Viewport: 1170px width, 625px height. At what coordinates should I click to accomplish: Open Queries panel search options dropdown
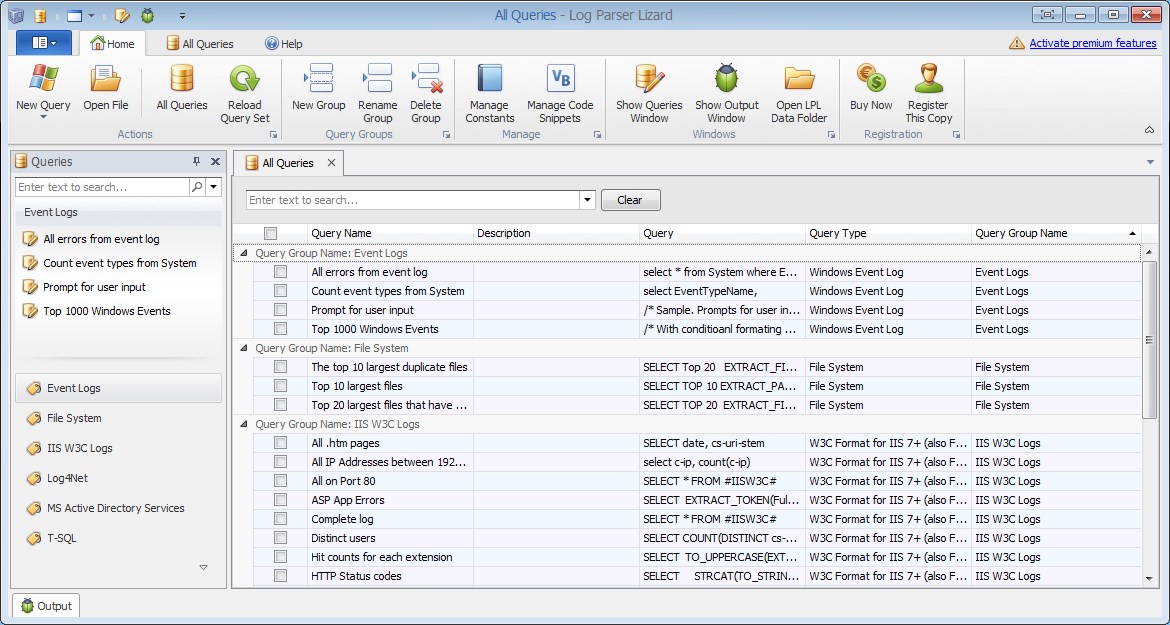[214, 186]
